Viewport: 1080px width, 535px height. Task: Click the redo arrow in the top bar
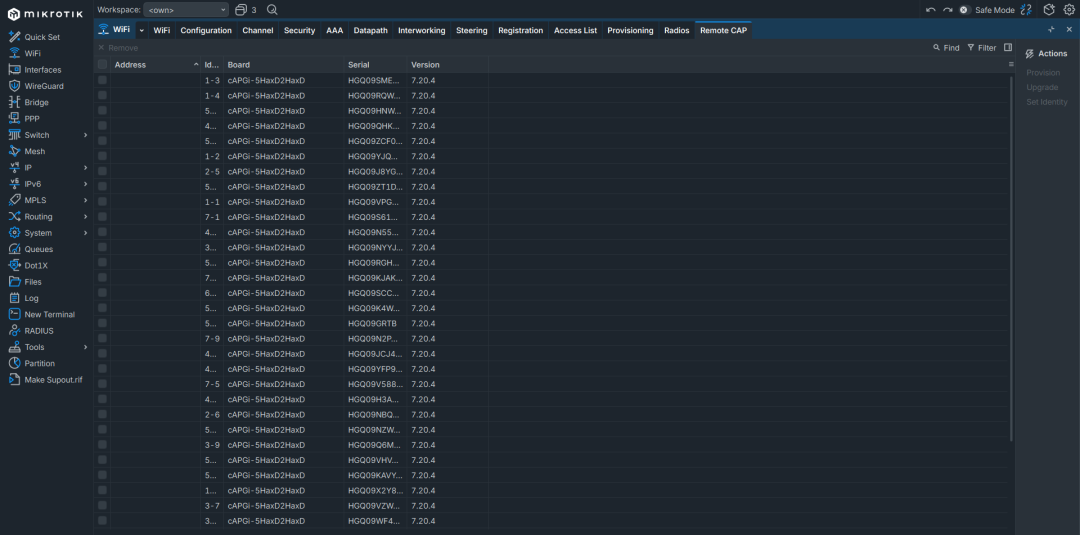point(947,10)
